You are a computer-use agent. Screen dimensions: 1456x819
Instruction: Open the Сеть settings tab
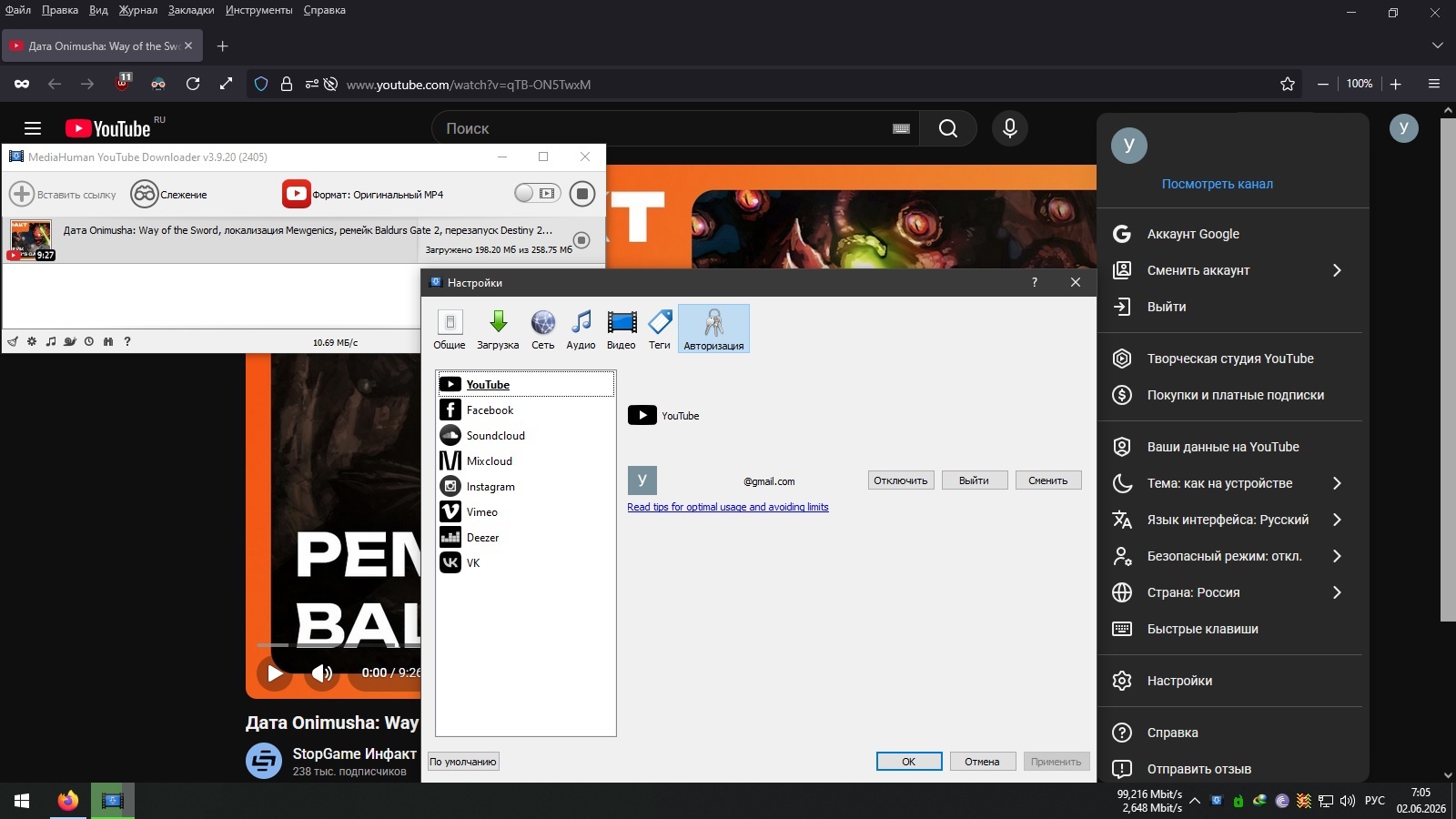click(x=543, y=329)
